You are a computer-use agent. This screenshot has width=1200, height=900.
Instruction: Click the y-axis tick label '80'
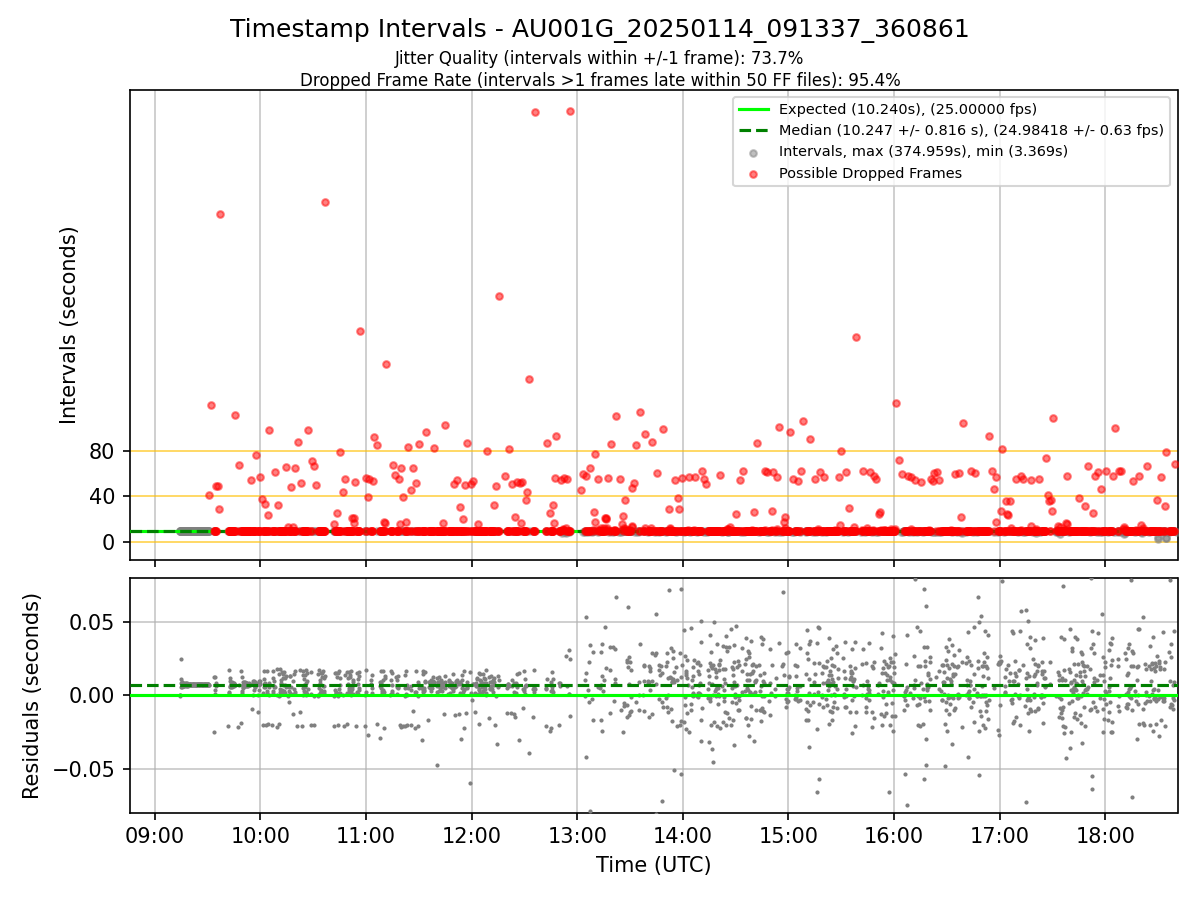(102, 452)
